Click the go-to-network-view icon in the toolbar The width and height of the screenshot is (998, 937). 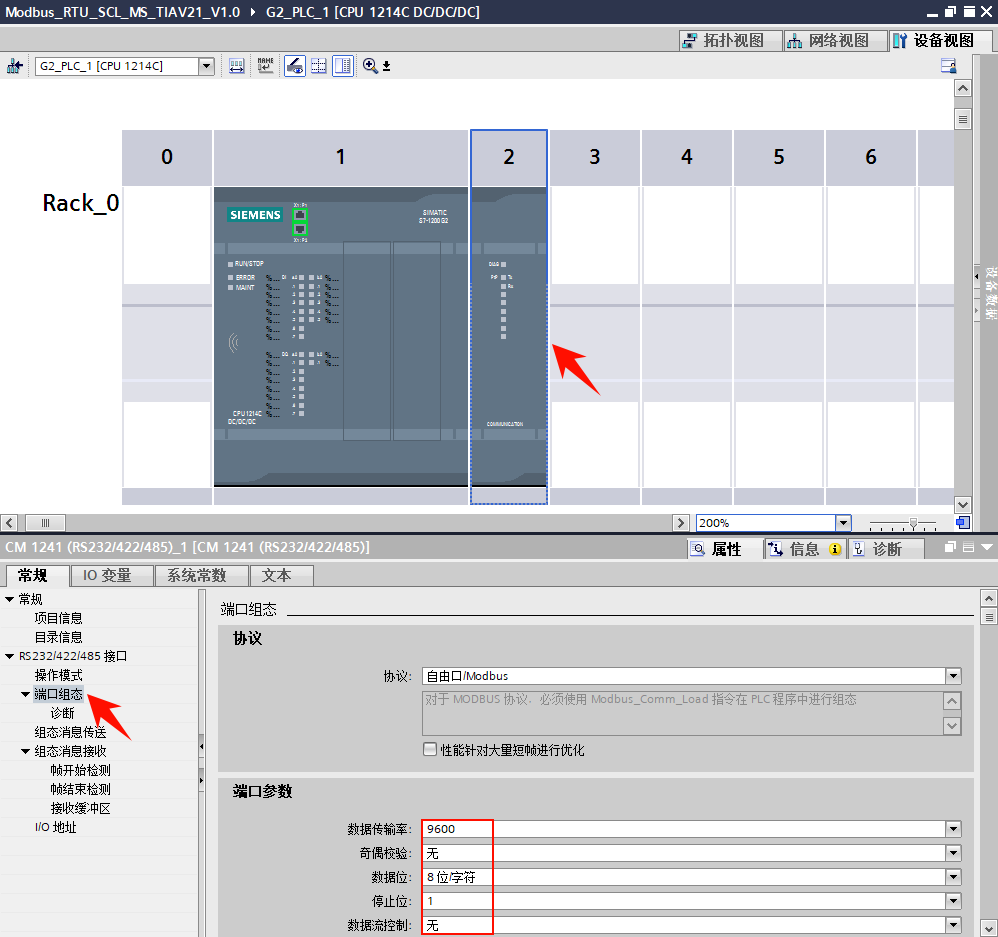tap(14, 66)
